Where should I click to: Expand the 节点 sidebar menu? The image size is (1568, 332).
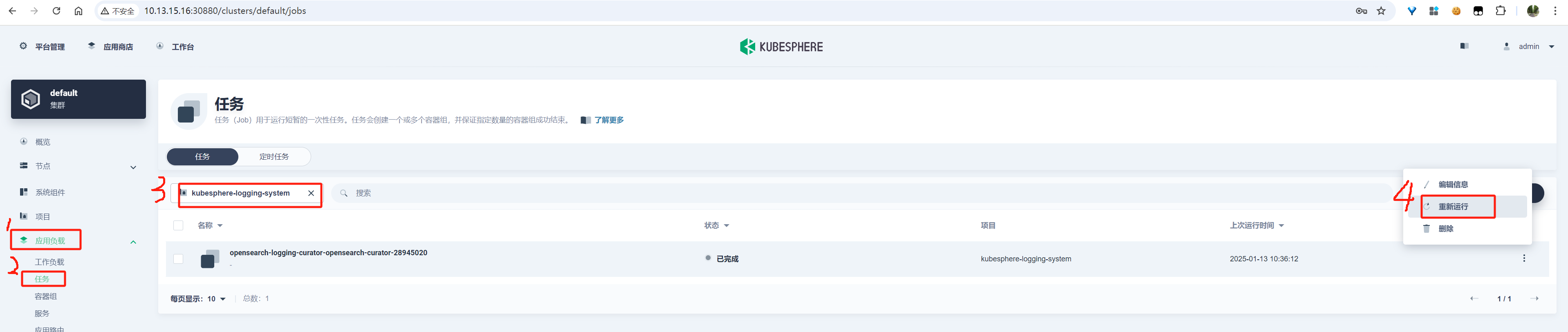point(133,167)
